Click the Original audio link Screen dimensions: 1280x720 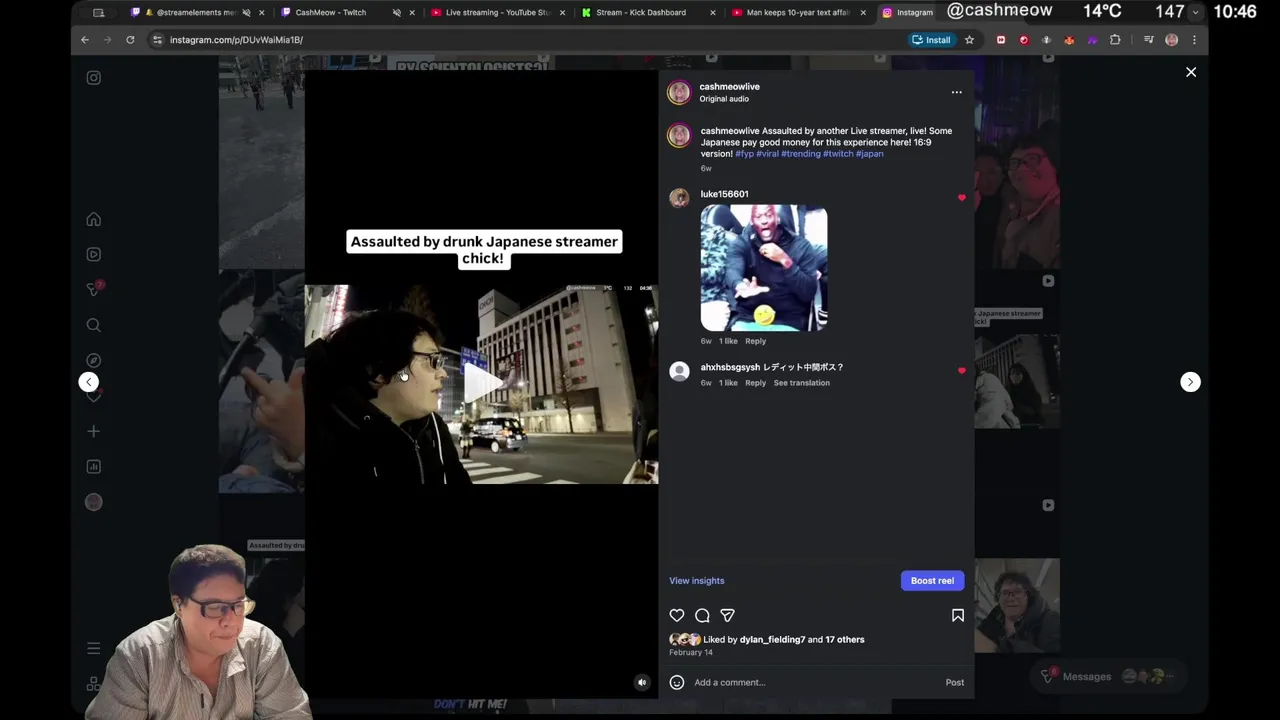(x=724, y=99)
